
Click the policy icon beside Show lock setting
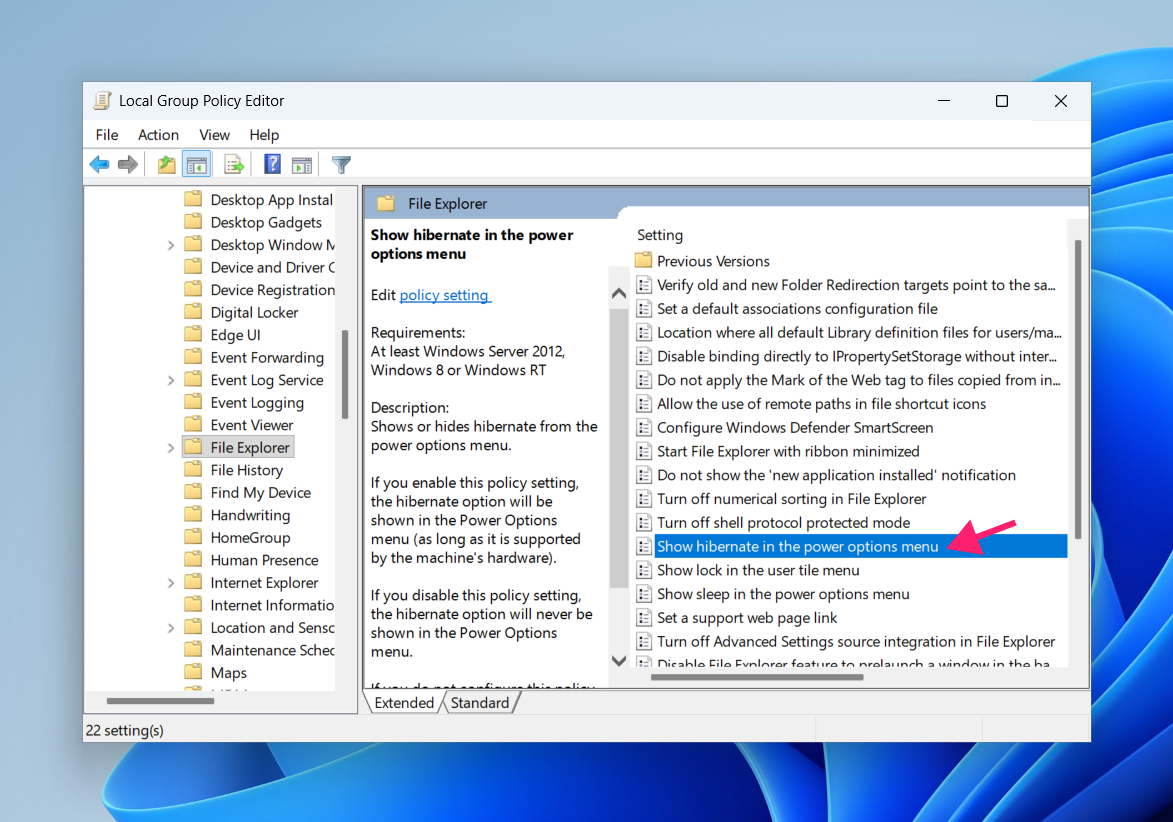tap(643, 570)
